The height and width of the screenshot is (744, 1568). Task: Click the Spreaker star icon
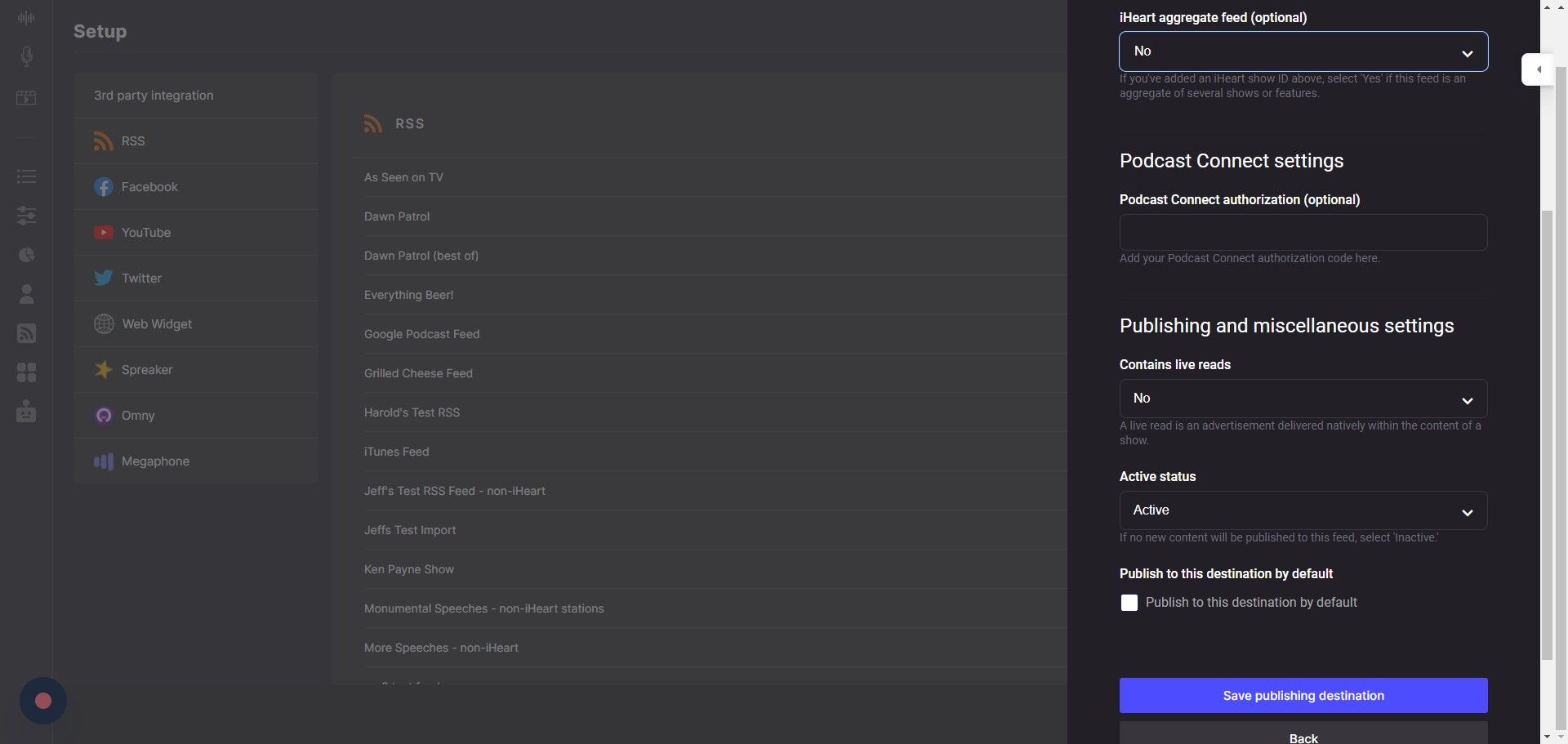coord(104,370)
